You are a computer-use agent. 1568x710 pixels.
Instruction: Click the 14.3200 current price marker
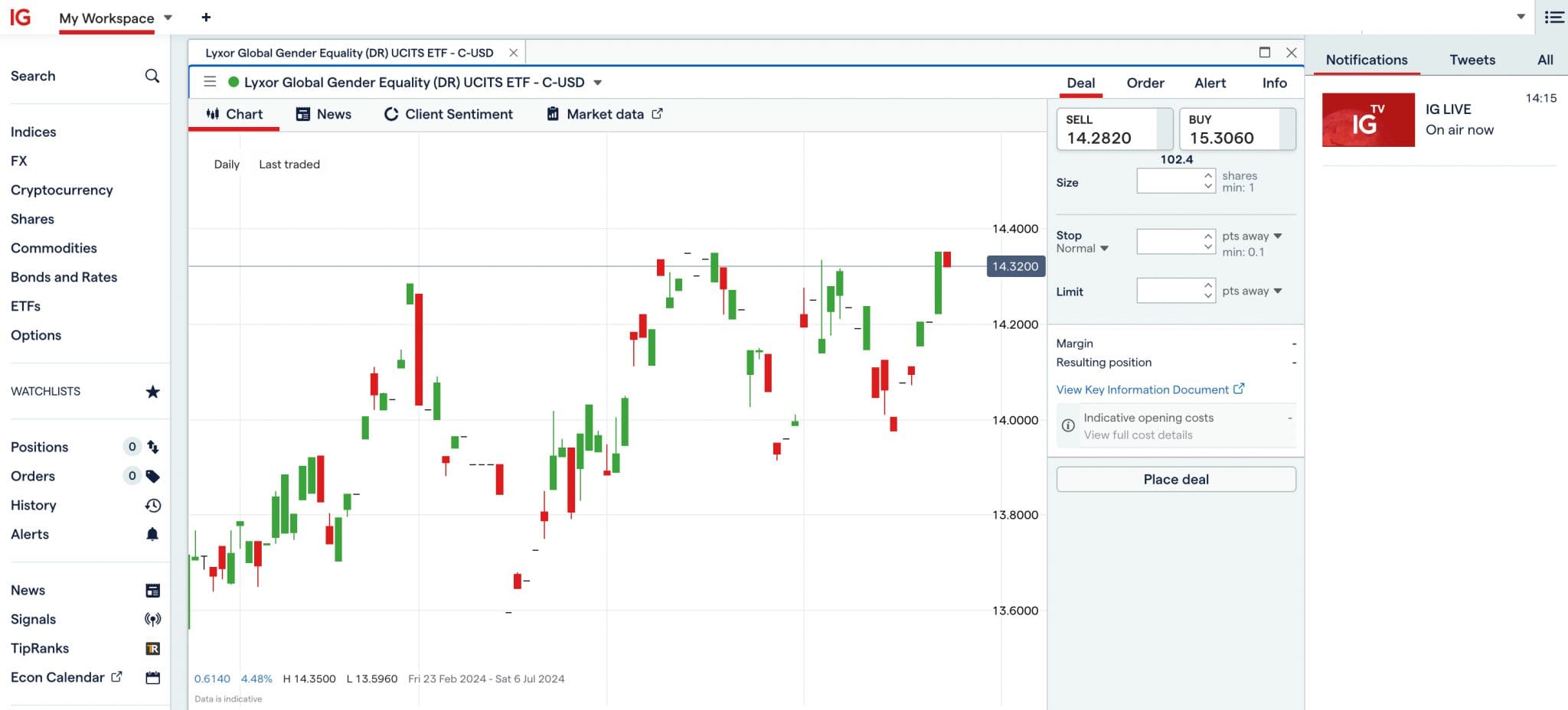point(1015,266)
